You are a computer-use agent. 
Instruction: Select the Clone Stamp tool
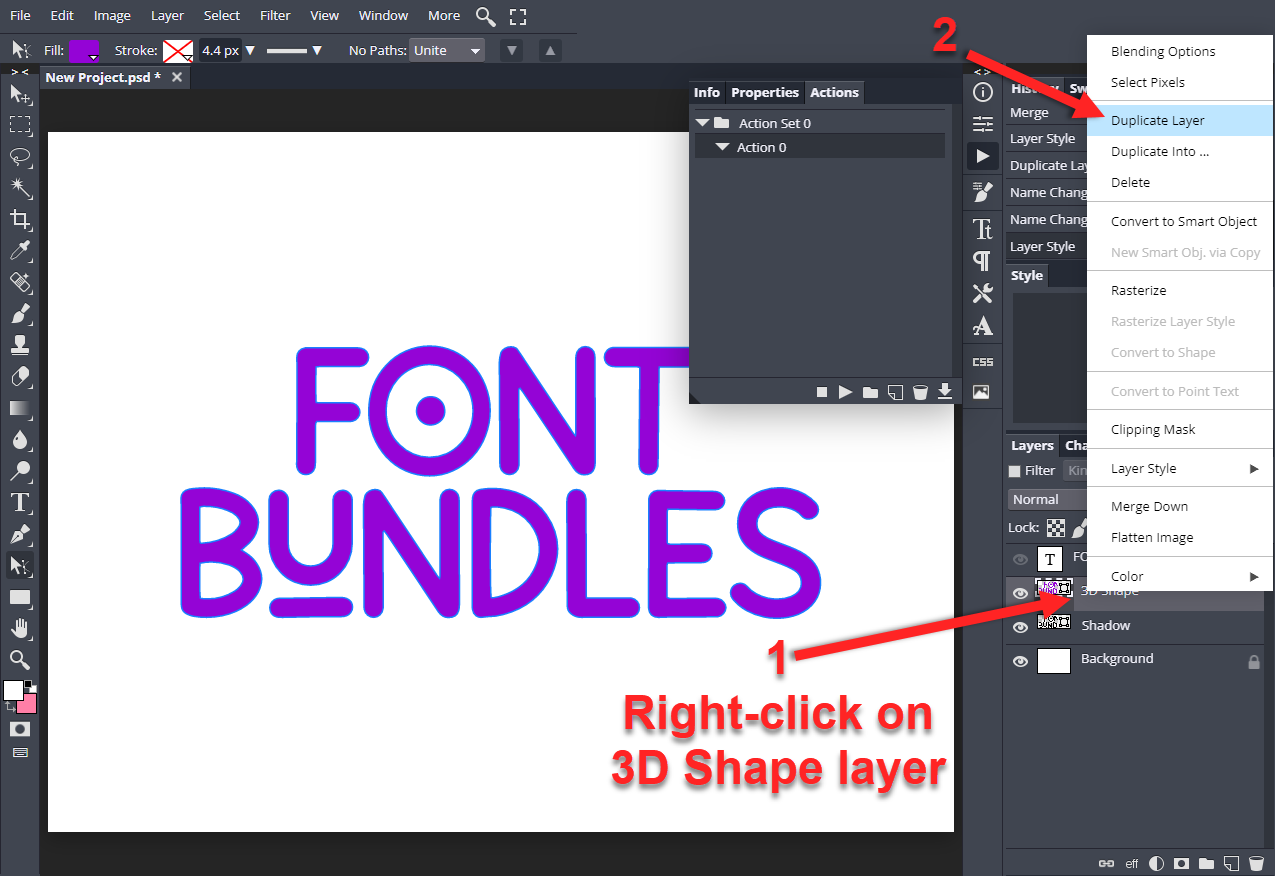[20, 346]
